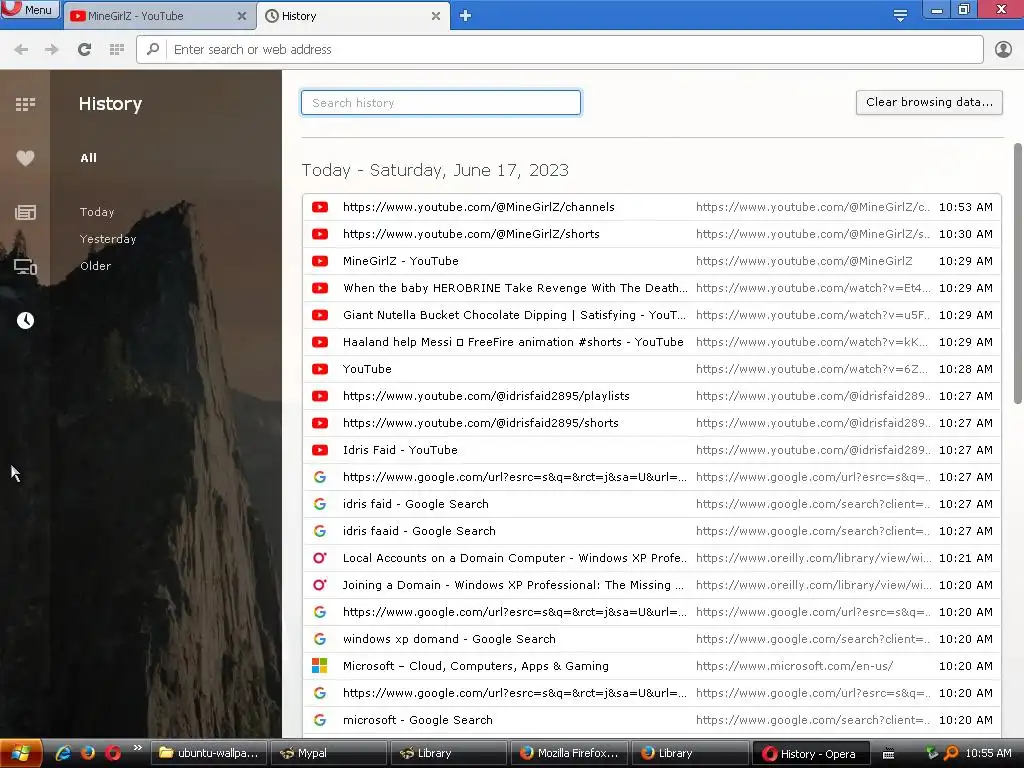This screenshot has height=768, width=1024.
Task: Open the @MineGirlZ/shorts history entry
Action: tap(652, 234)
